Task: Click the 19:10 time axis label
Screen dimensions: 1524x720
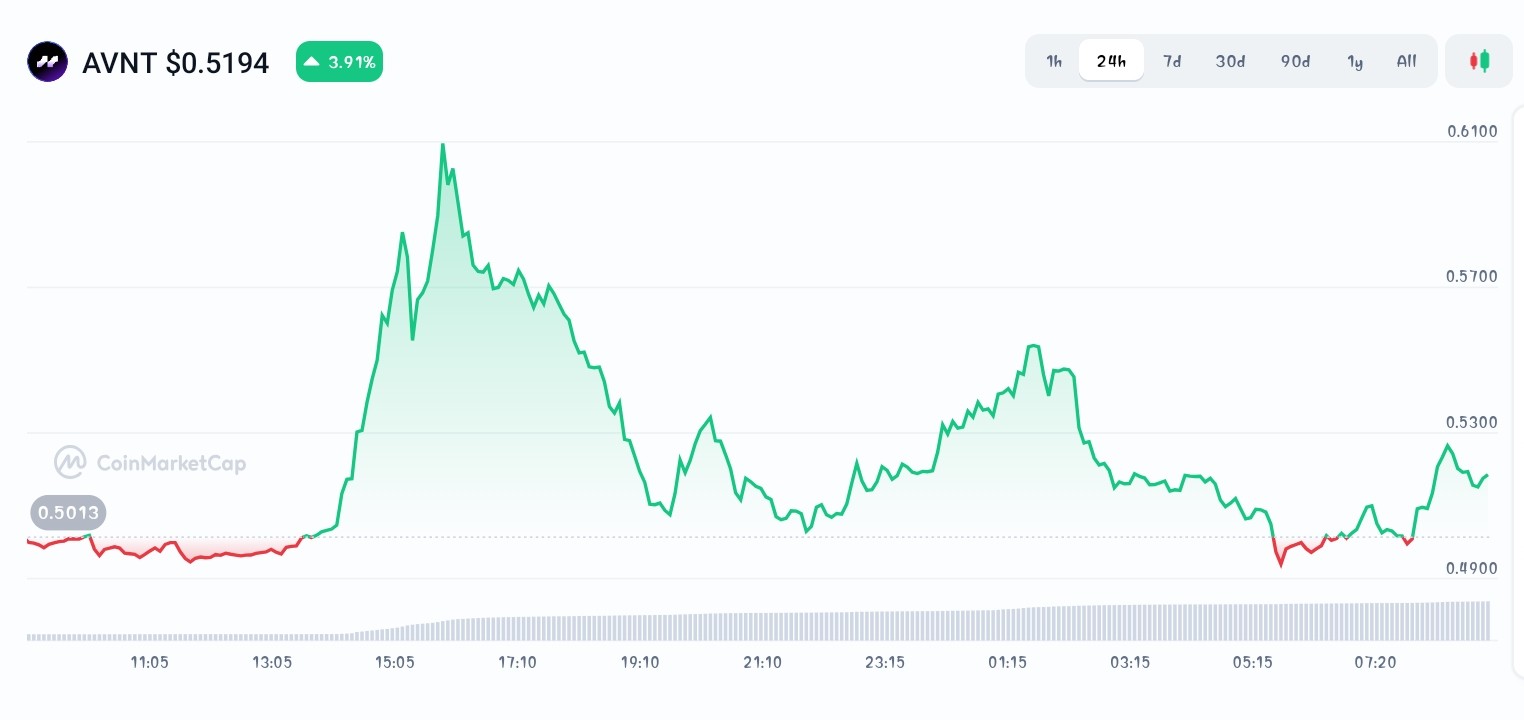Action: (640, 662)
